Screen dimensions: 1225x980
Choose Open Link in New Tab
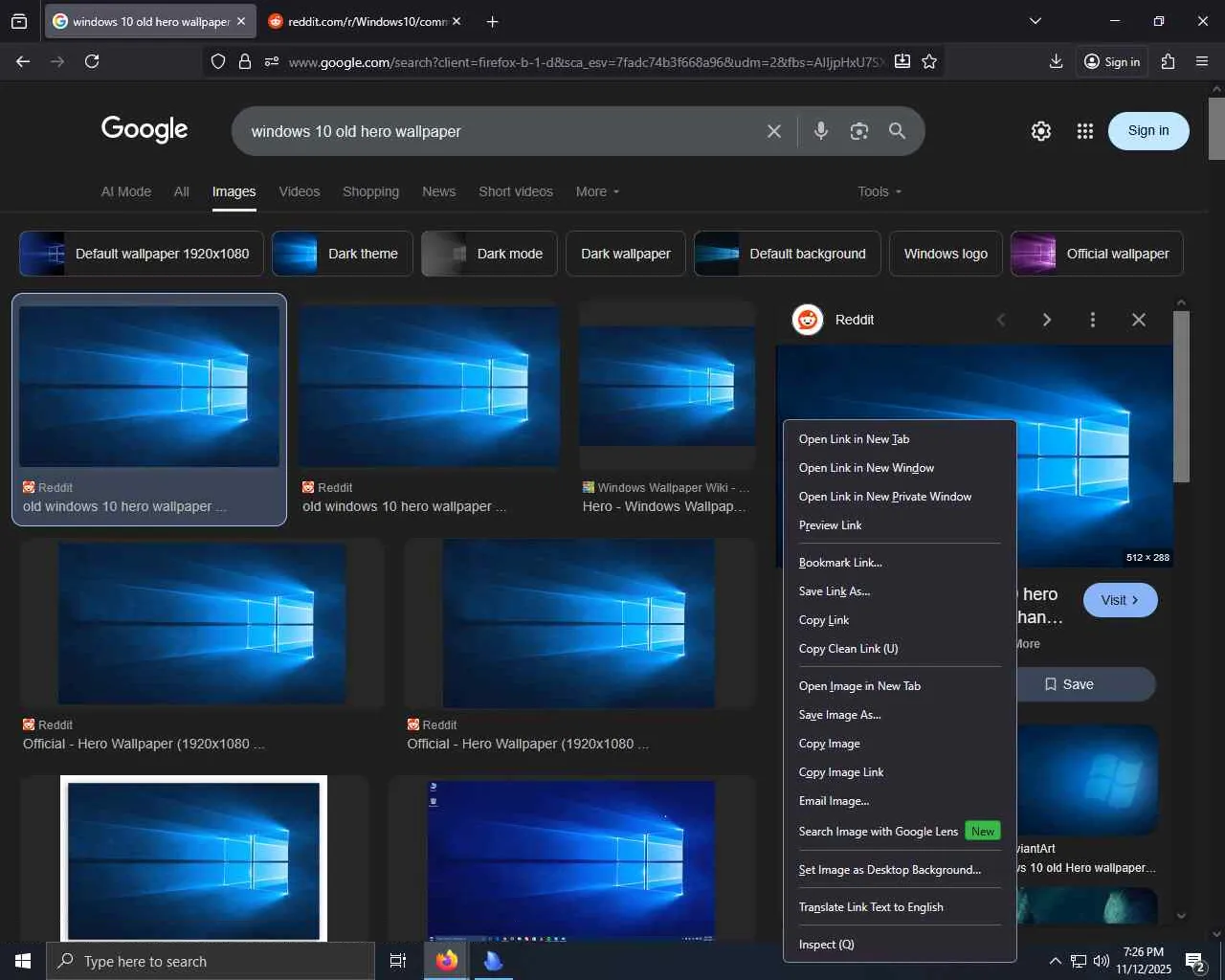pos(900,439)
